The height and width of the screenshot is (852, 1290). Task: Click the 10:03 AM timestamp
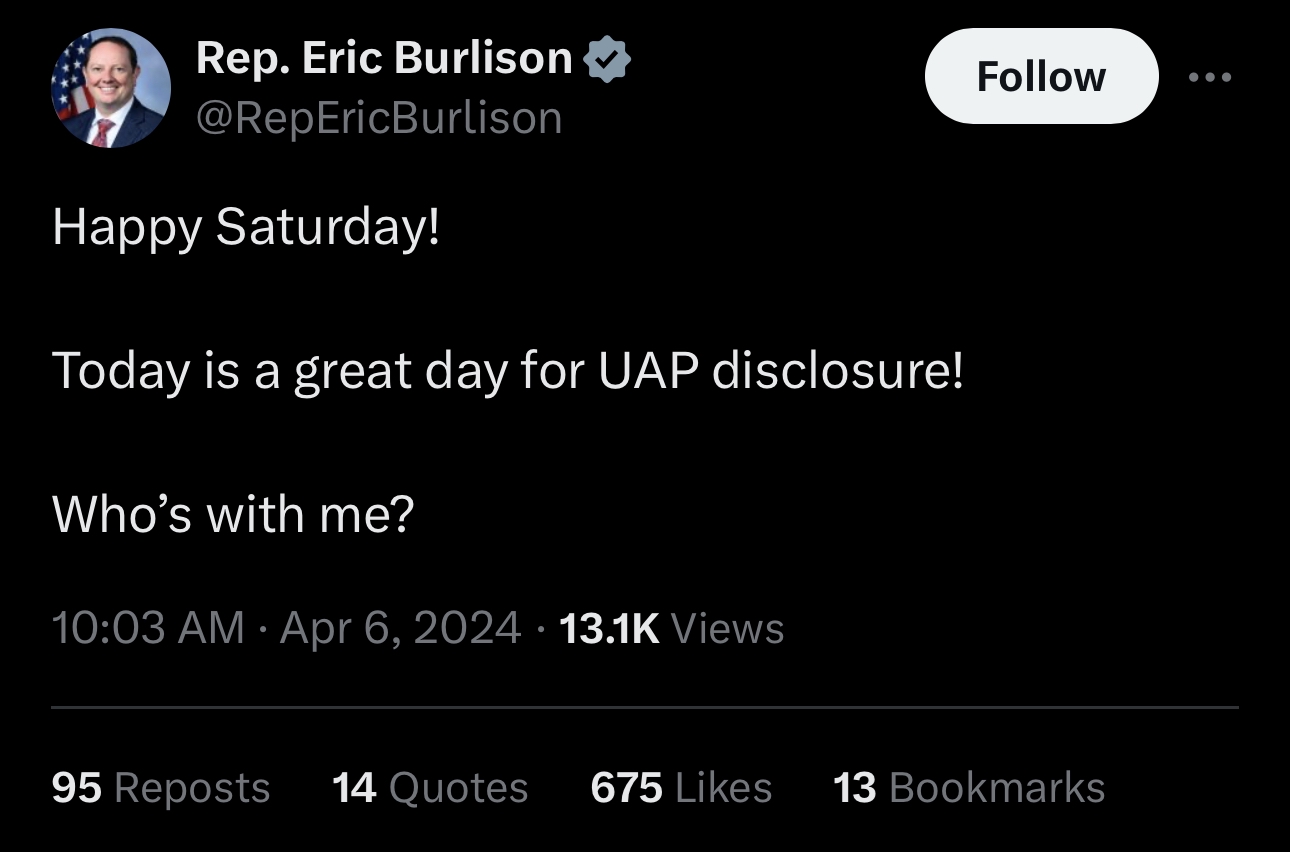(148, 628)
